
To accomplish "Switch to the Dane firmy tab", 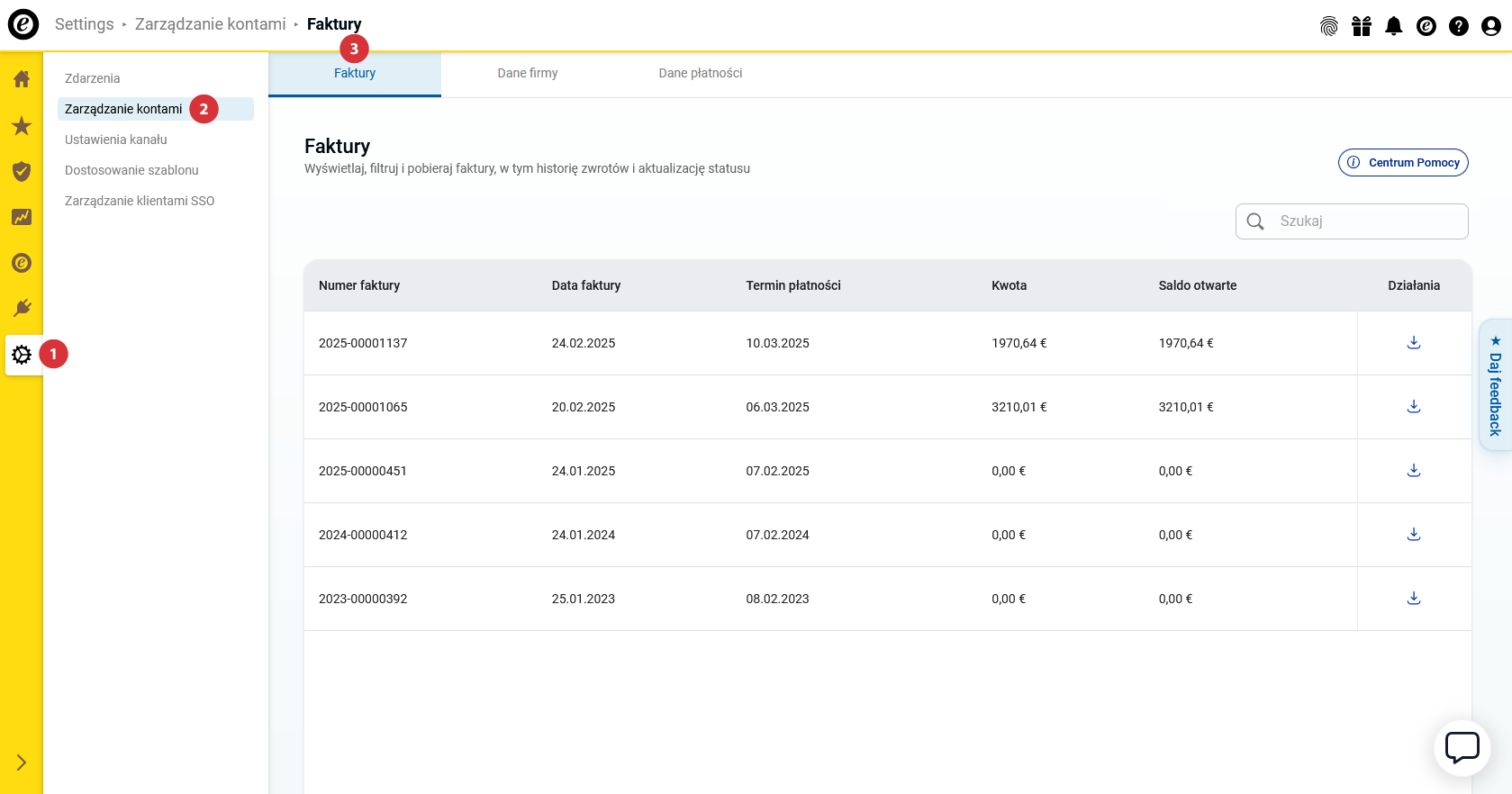I will 528,74.
